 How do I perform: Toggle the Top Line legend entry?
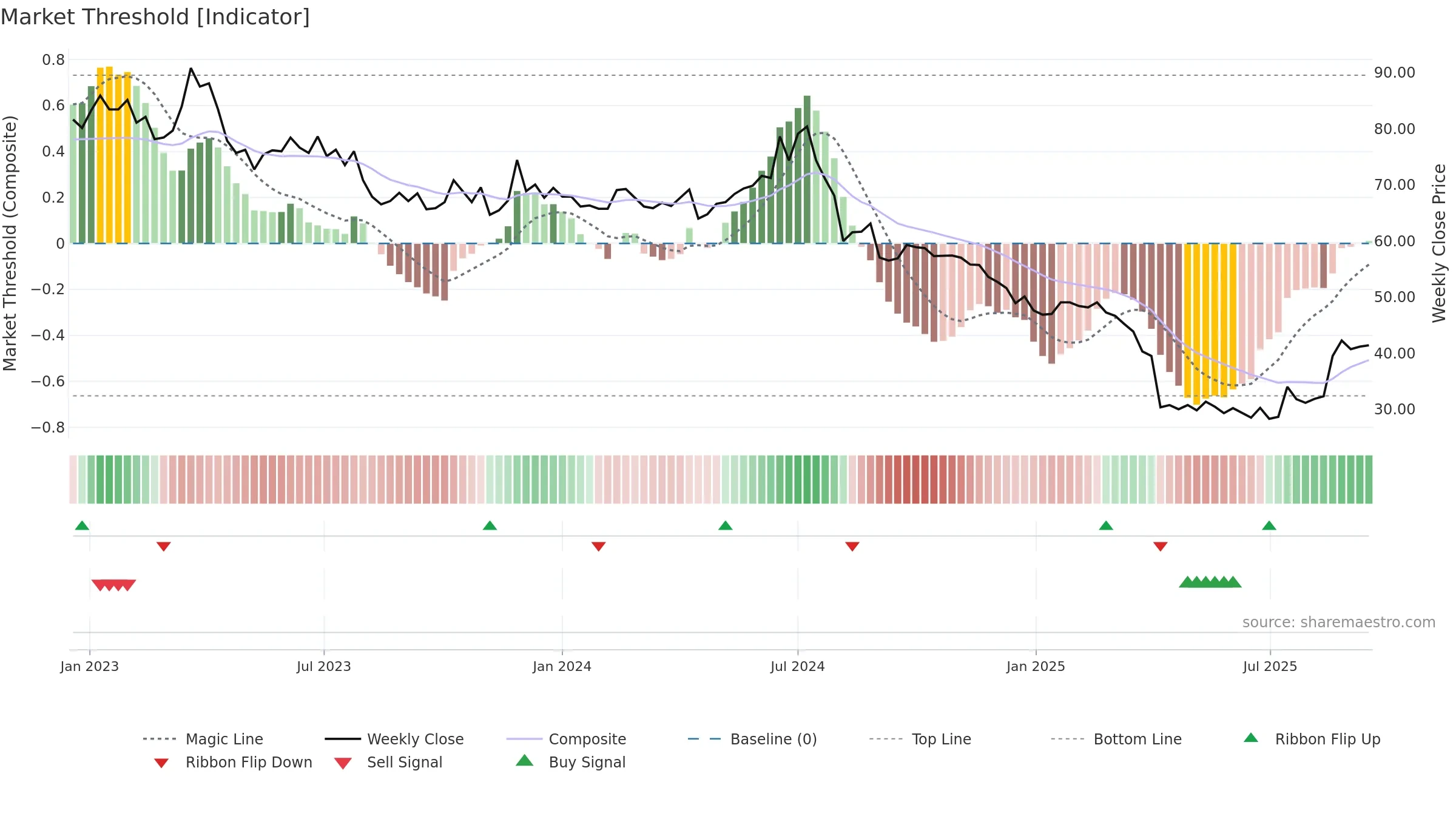click(x=920, y=739)
